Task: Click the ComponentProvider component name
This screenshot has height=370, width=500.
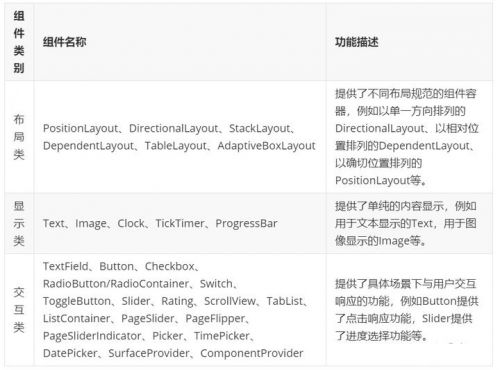Action: click(x=252, y=353)
